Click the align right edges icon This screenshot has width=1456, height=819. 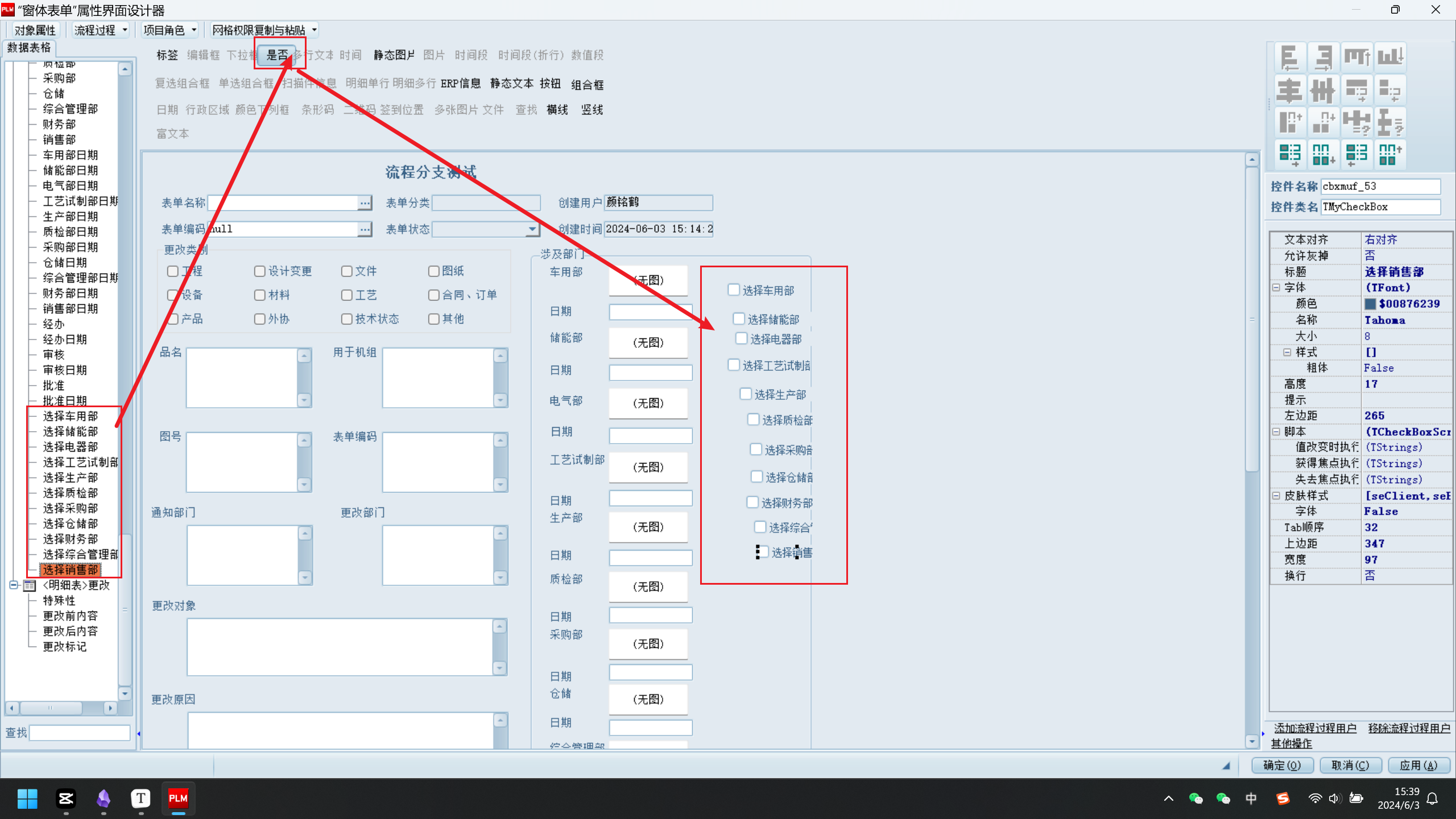1323,57
